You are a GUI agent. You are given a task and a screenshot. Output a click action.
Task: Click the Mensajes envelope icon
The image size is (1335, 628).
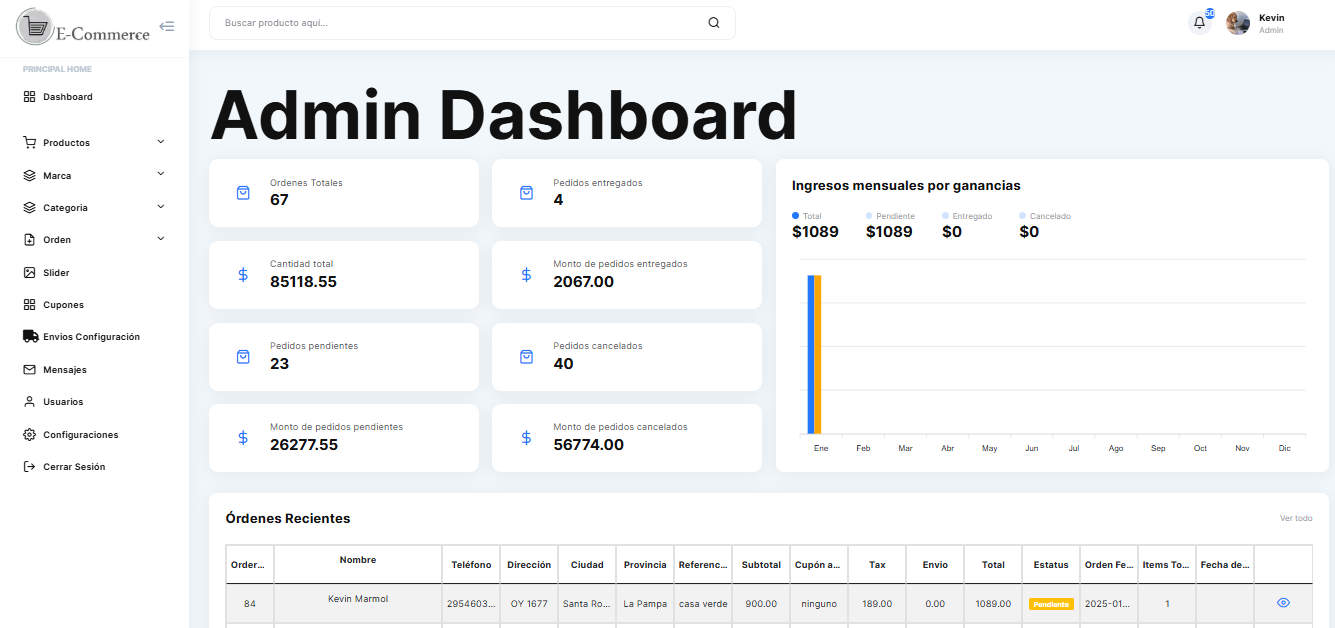(x=30, y=370)
